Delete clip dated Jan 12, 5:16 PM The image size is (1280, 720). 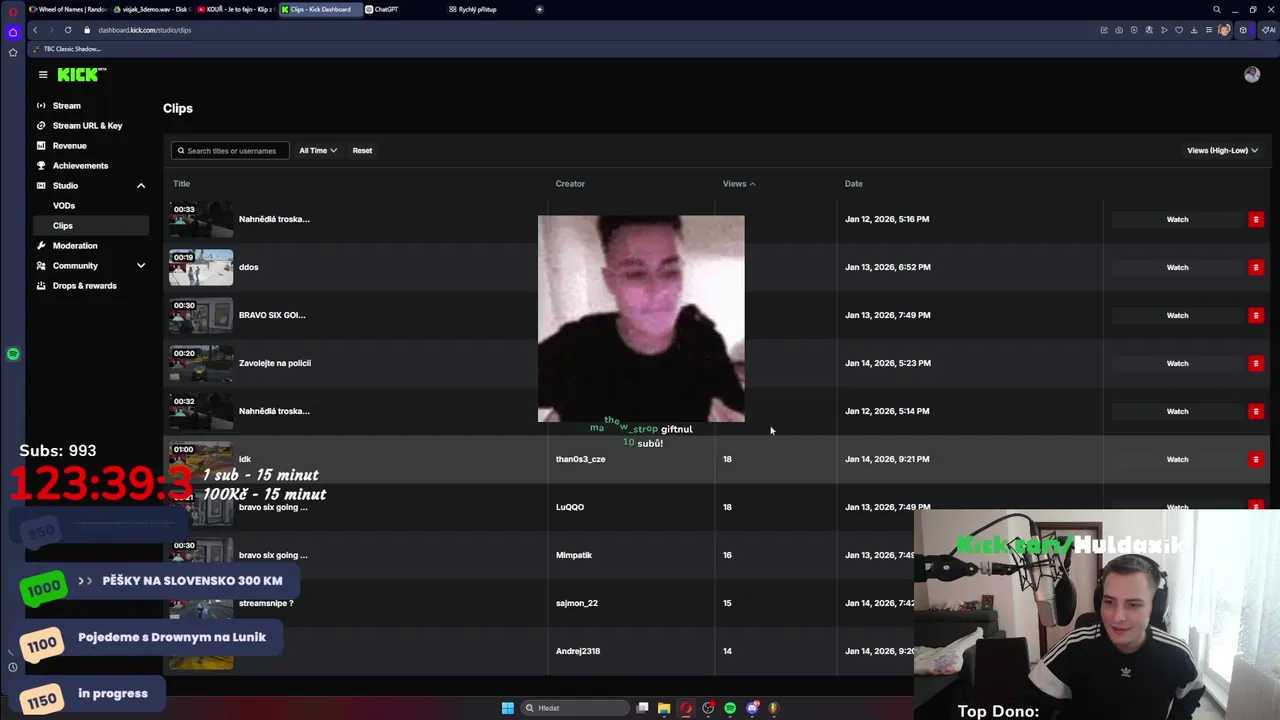(1256, 219)
